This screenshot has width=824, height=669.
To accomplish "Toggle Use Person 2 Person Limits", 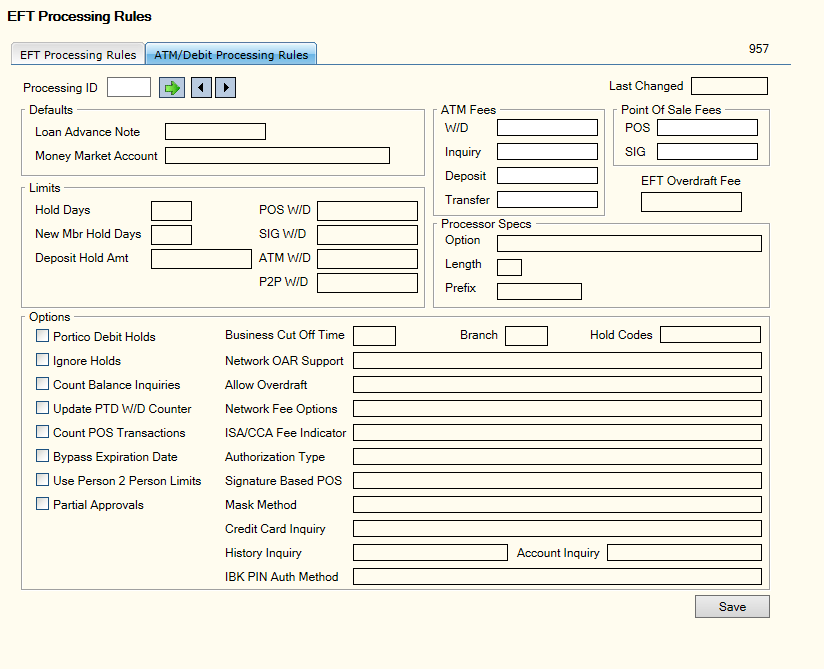I will click(x=43, y=480).
